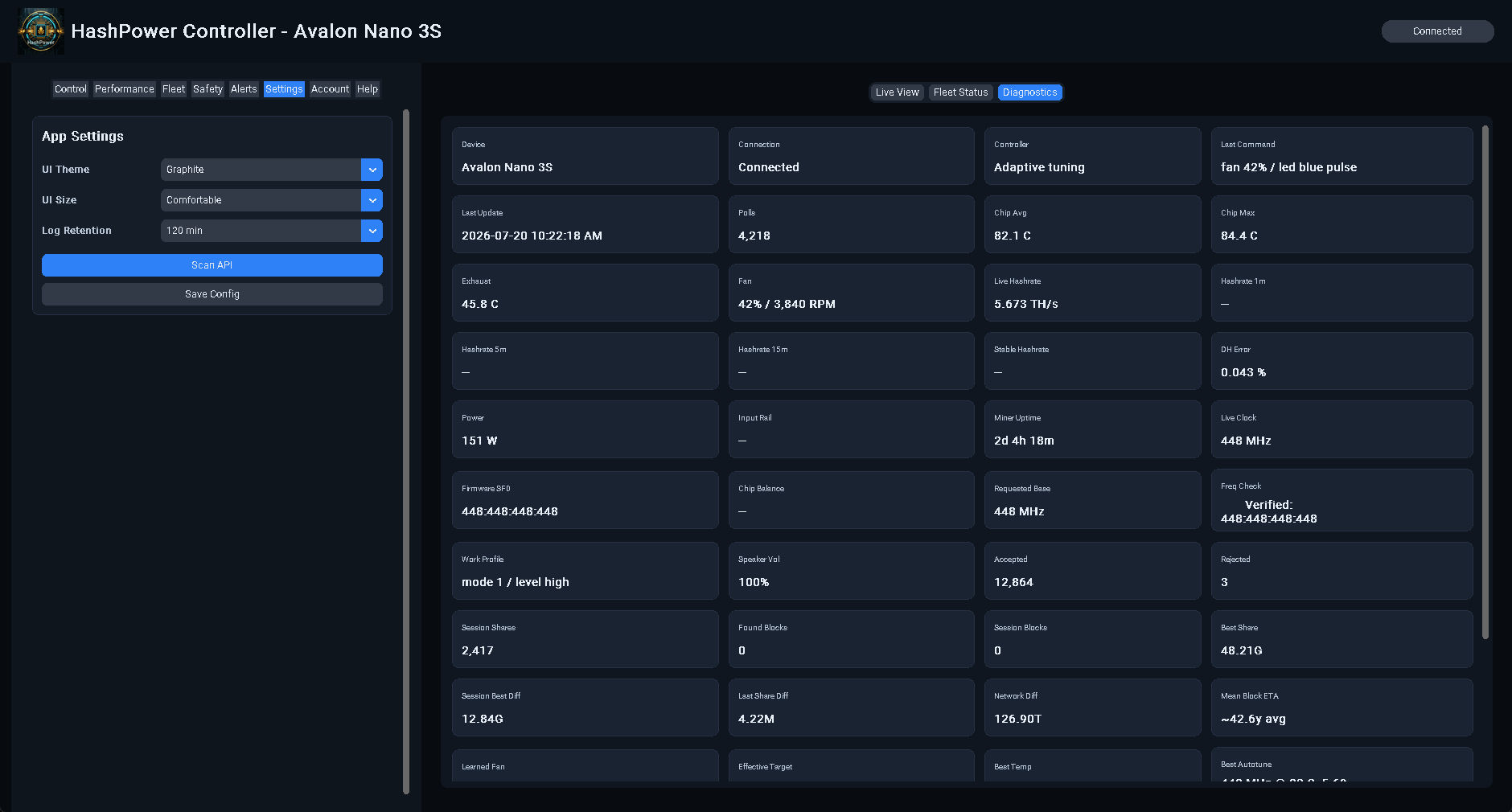1512x812 pixels.
Task: Click the Found Blocks card label
Action: tap(762, 628)
